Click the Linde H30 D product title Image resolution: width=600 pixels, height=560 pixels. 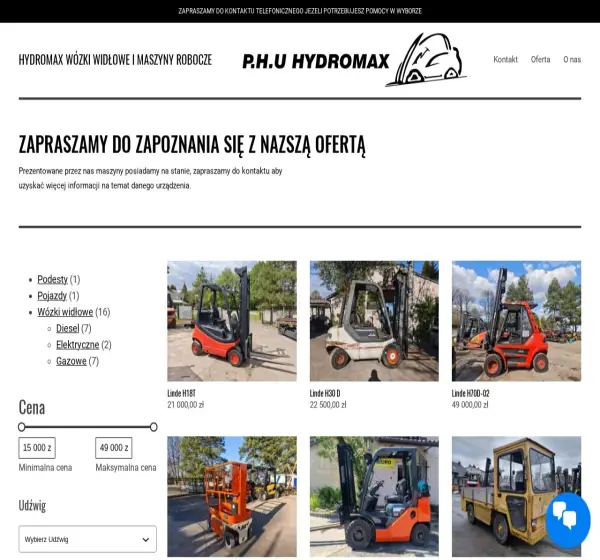(x=325, y=393)
